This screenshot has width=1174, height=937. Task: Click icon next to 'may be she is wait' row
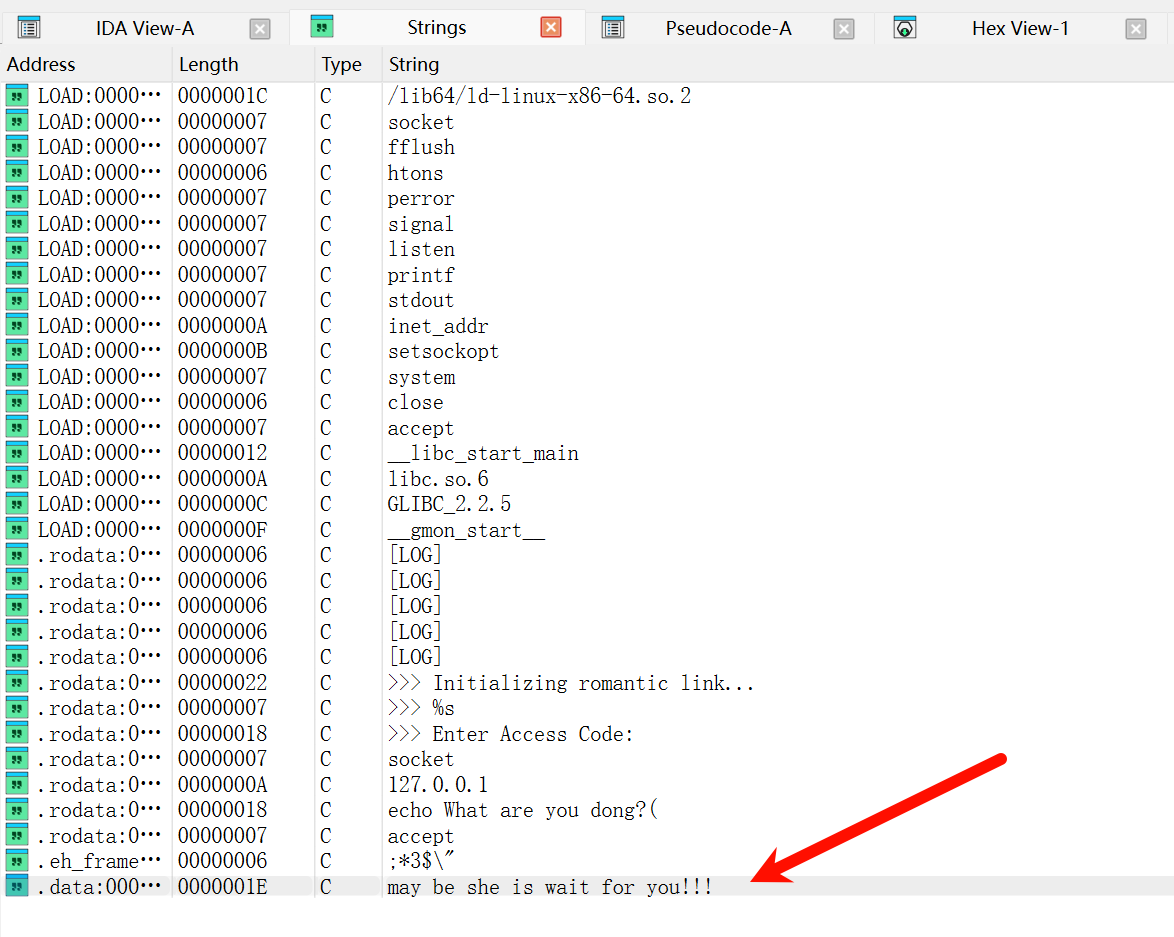(x=16, y=887)
